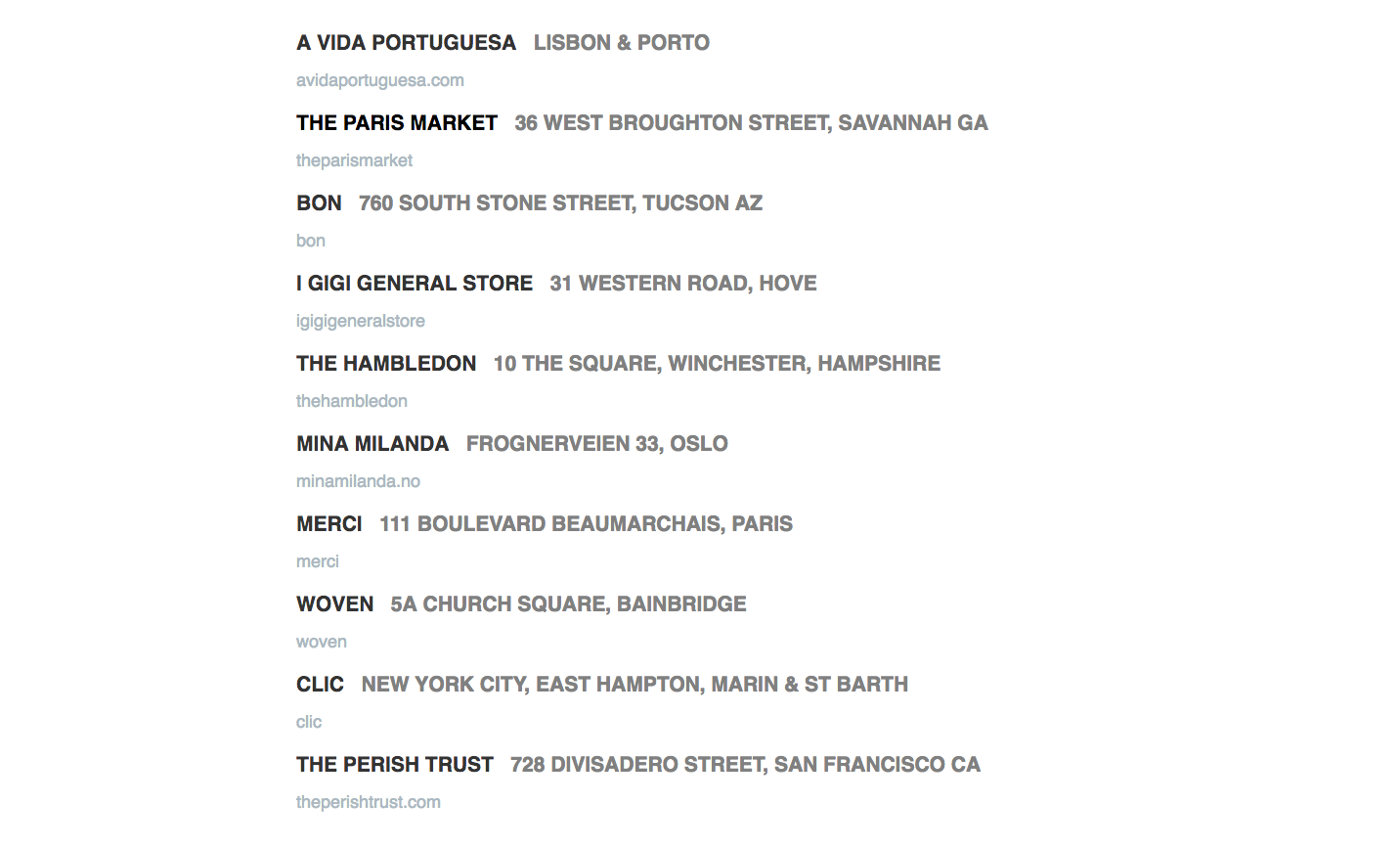Screen dimensions: 1400x848
Task: Click the Mina Milanda heading
Action: [x=372, y=444]
